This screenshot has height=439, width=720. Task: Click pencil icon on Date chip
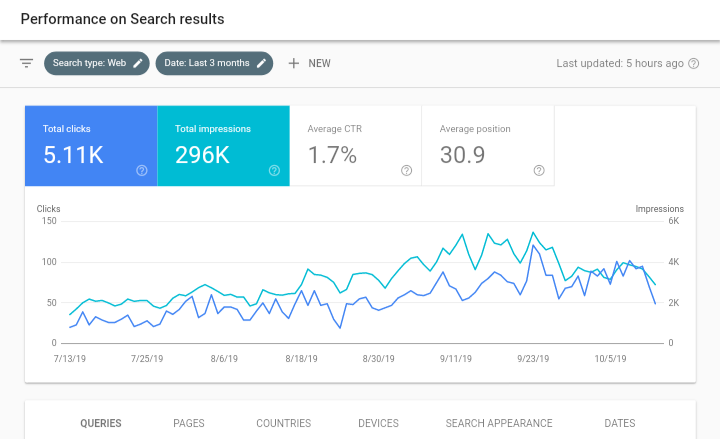pos(262,63)
